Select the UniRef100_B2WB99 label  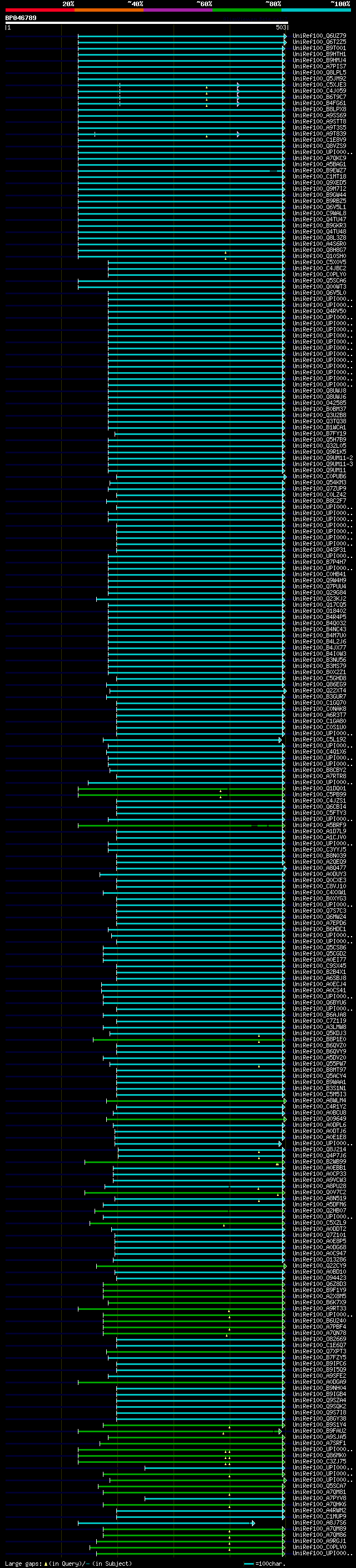pos(319,1161)
